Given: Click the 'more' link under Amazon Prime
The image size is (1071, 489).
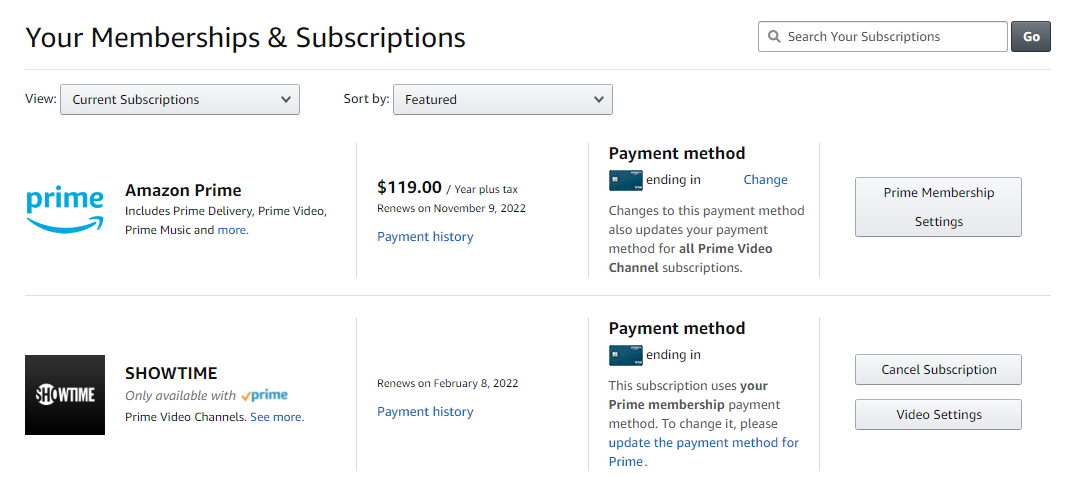Looking at the screenshot, I should [x=232, y=230].
